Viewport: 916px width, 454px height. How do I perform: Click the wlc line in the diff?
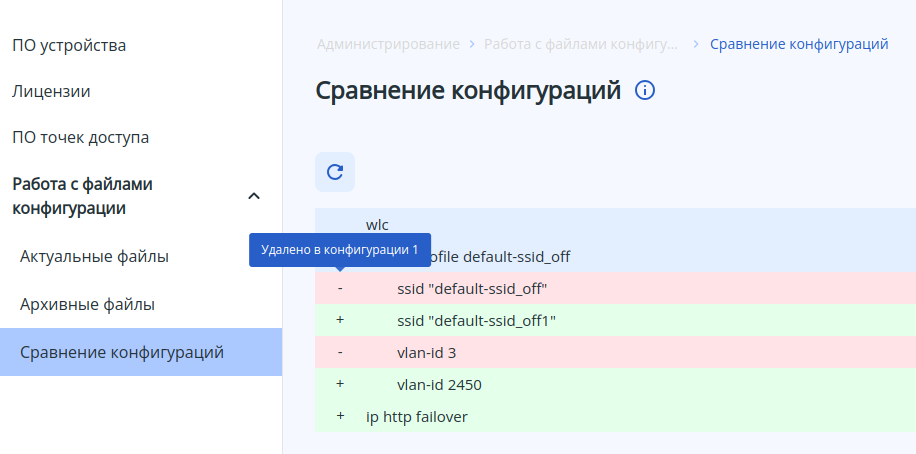tap(378, 224)
